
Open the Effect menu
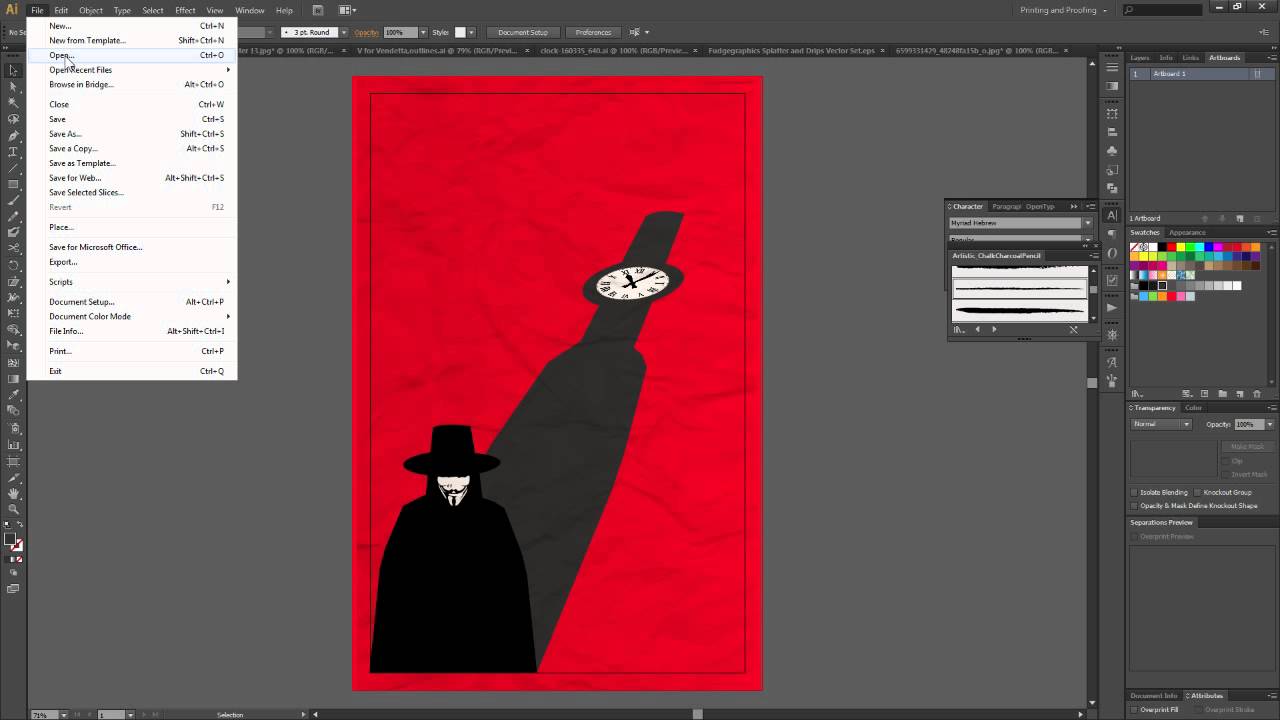coord(185,10)
